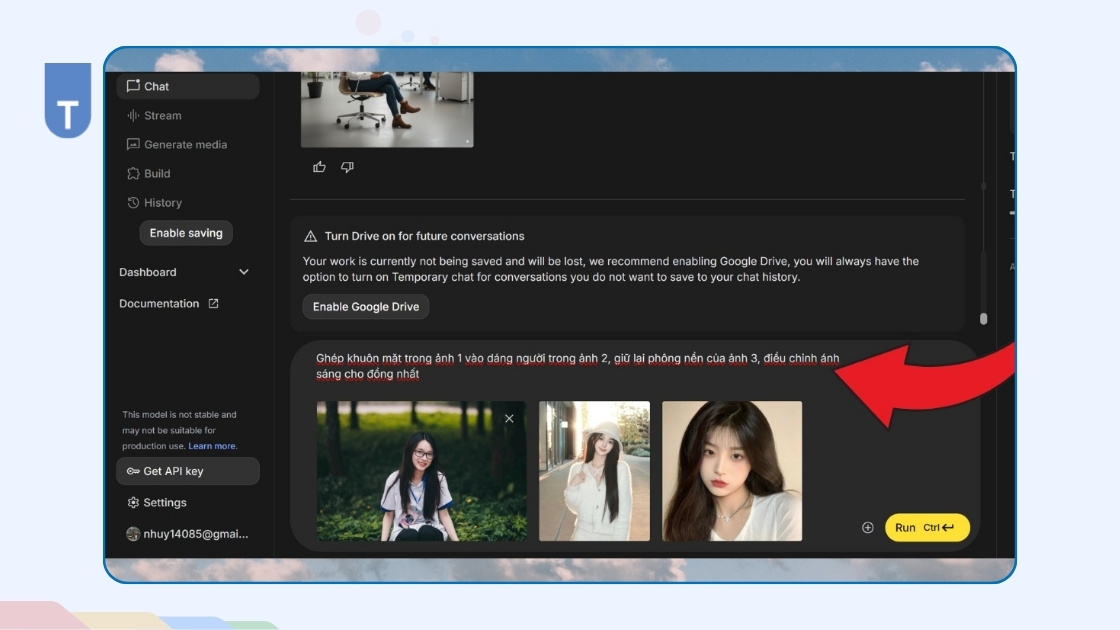This screenshot has height=630, width=1120.
Task: Click the chat scrollbar thumb
Action: [983, 318]
